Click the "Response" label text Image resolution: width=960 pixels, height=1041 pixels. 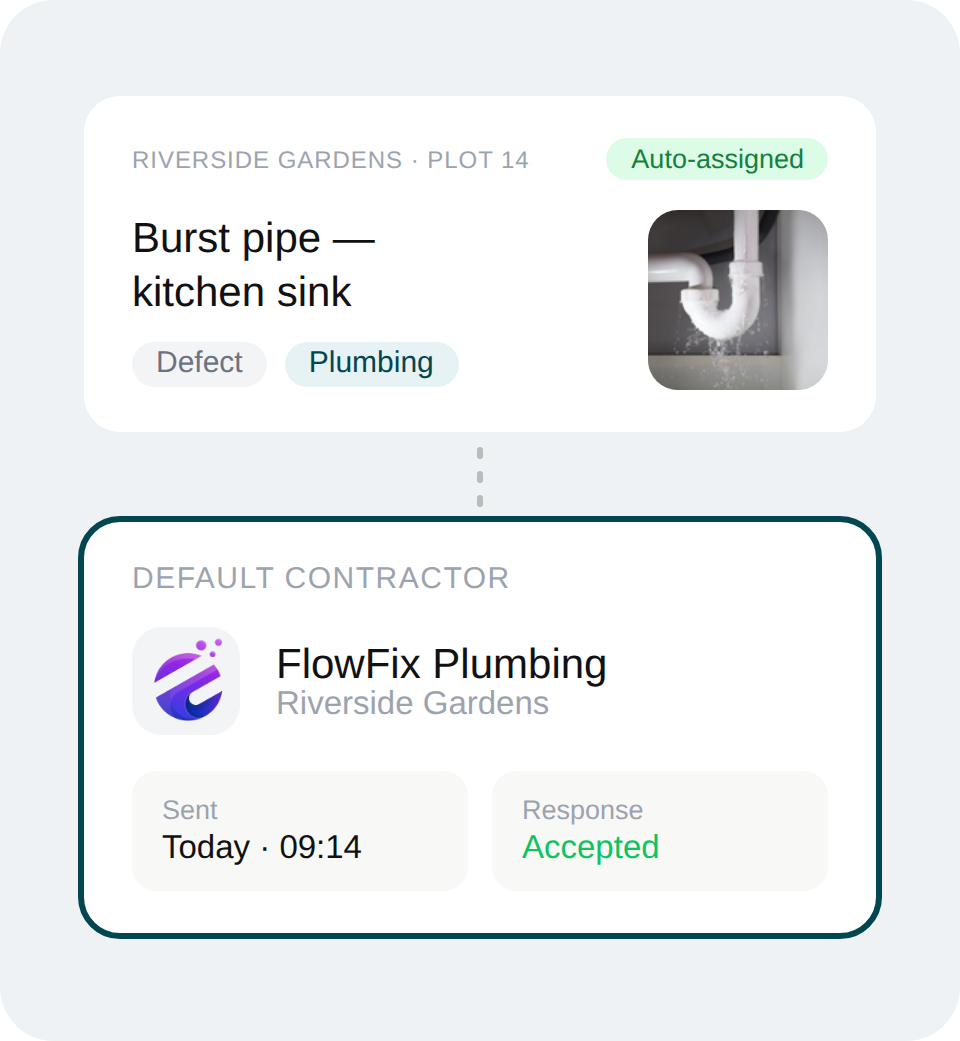pyautogui.click(x=582, y=810)
